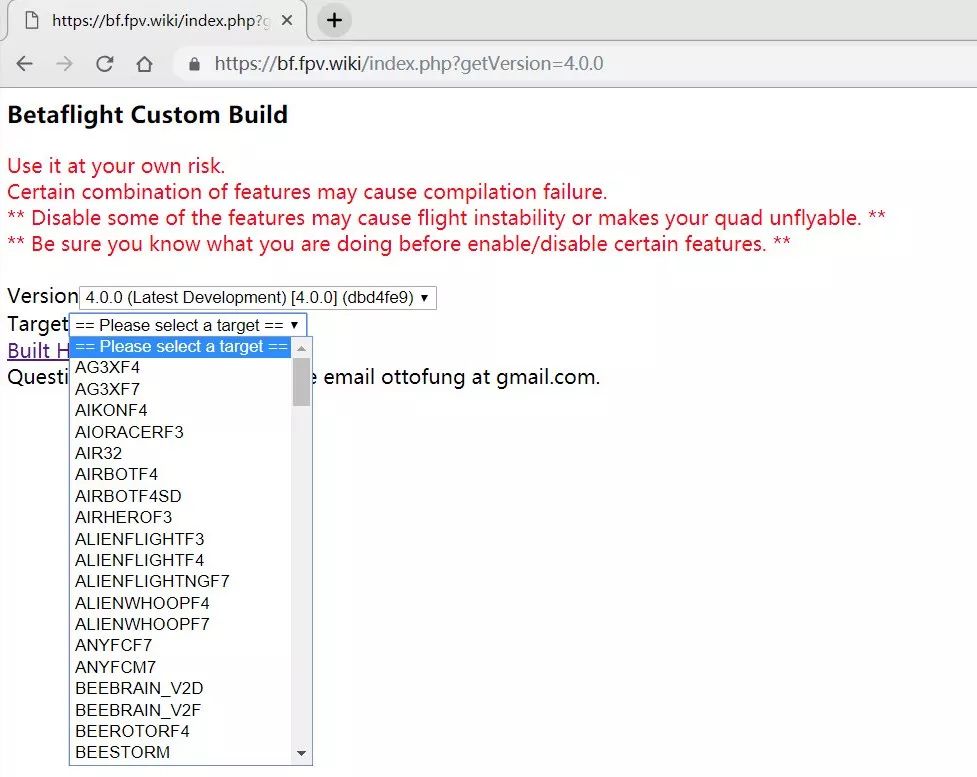Close the bf.fpv.wiki browser tab

[287, 21]
